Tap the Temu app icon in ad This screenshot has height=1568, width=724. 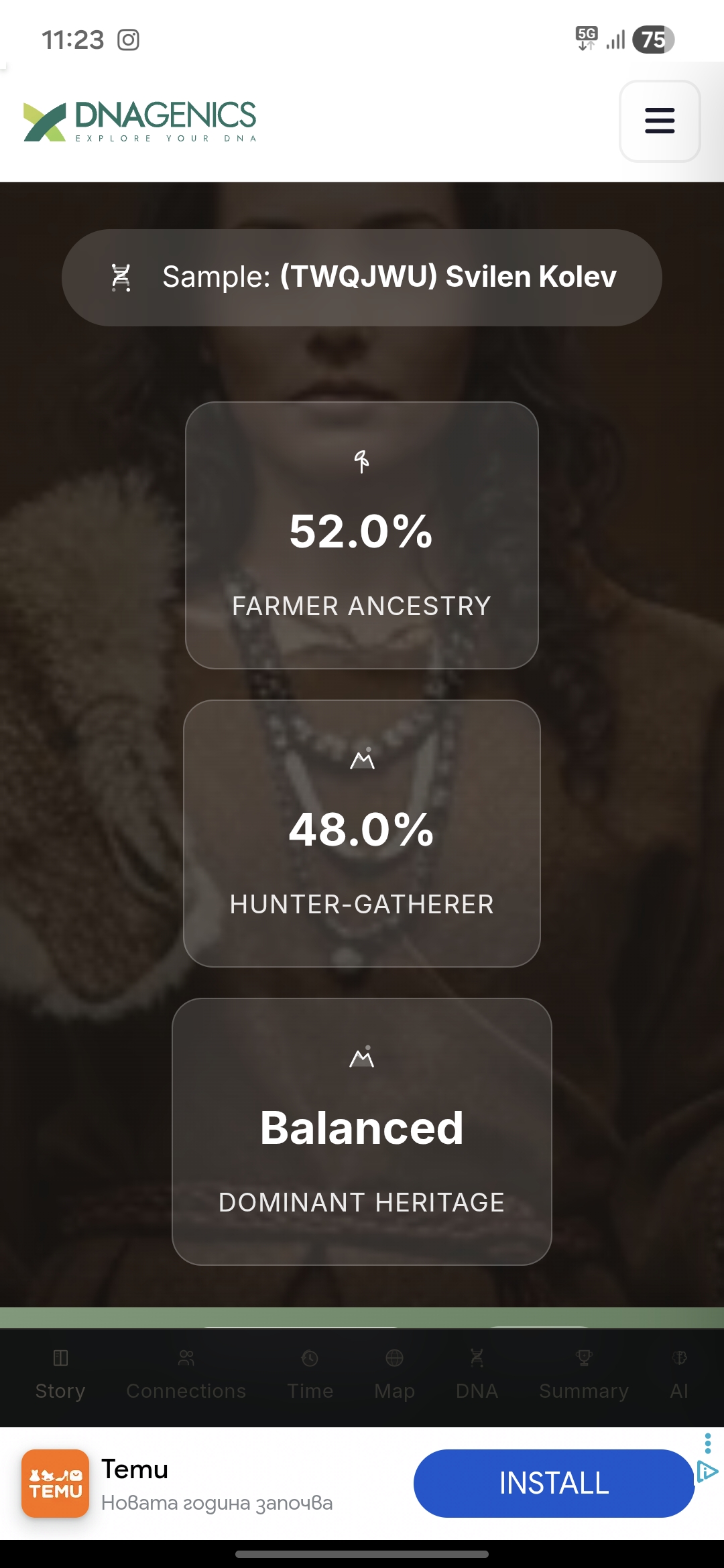pos(56,1483)
